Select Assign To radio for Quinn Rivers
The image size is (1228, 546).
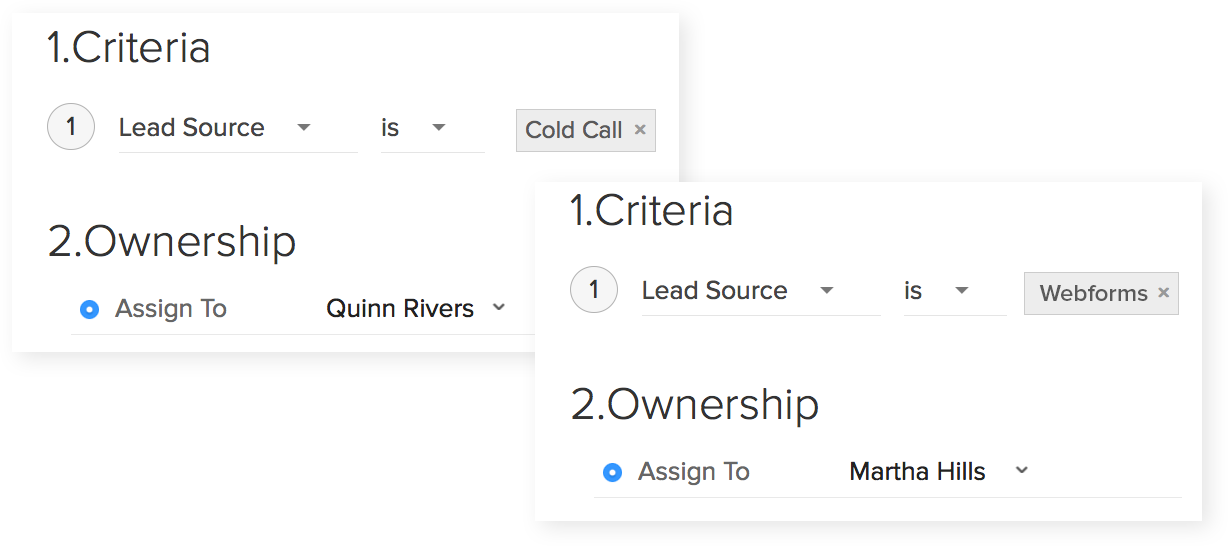point(89,310)
